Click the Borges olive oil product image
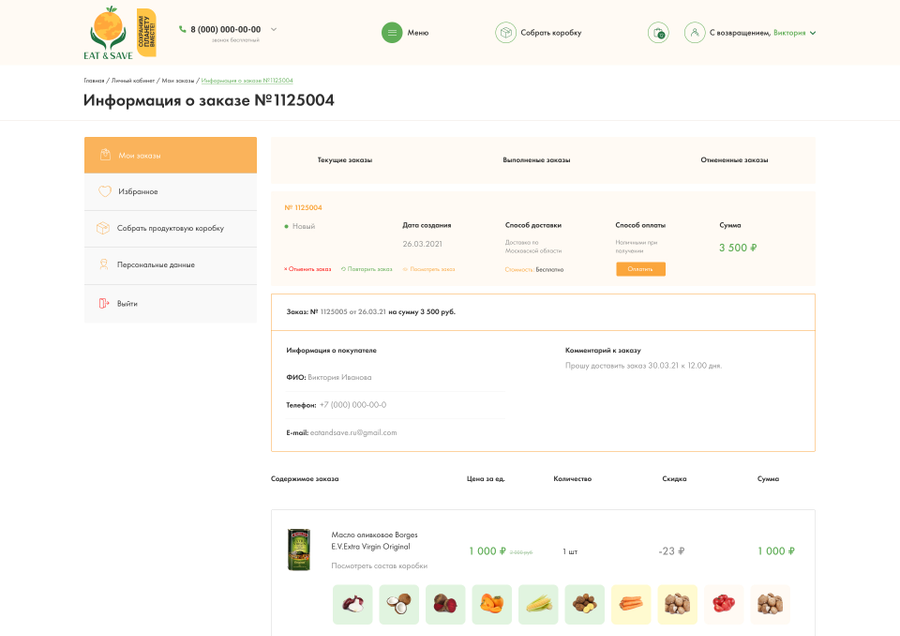Viewport: 900px width, 636px height. pyautogui.click(x=298, y=550)
